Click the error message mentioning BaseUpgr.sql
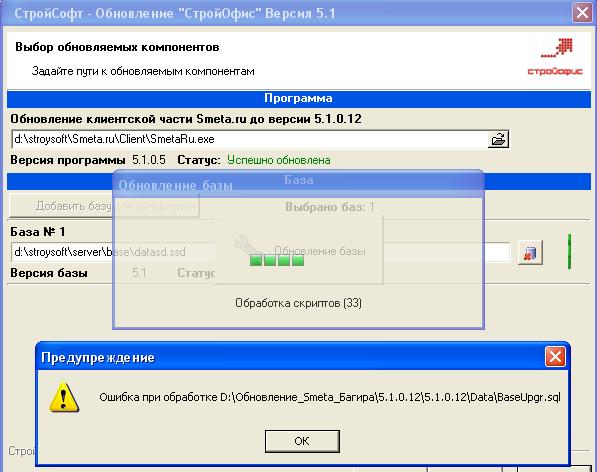Screen dimensions: 597x472 (x=330, y=397)
